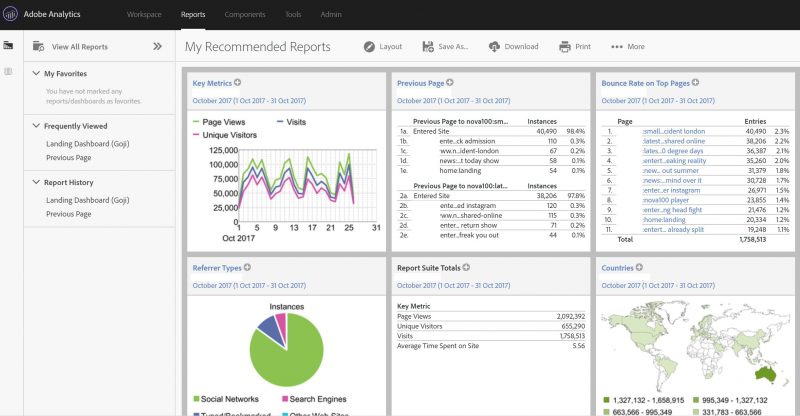Open Previous Page under Frequently Viewed

point(69,158)
